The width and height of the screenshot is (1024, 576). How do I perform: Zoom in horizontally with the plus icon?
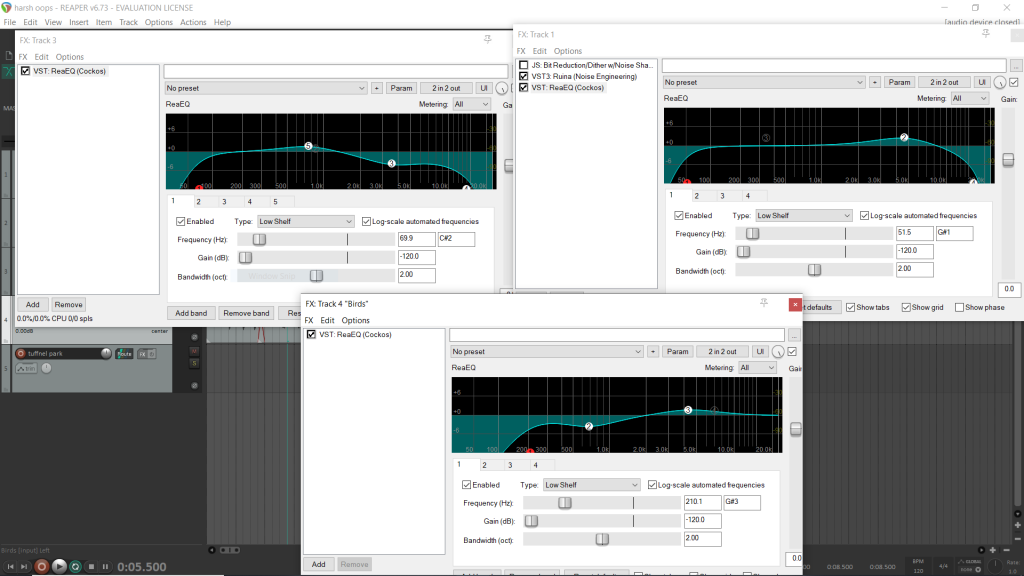pyautogui.click(x=993, y=550)
